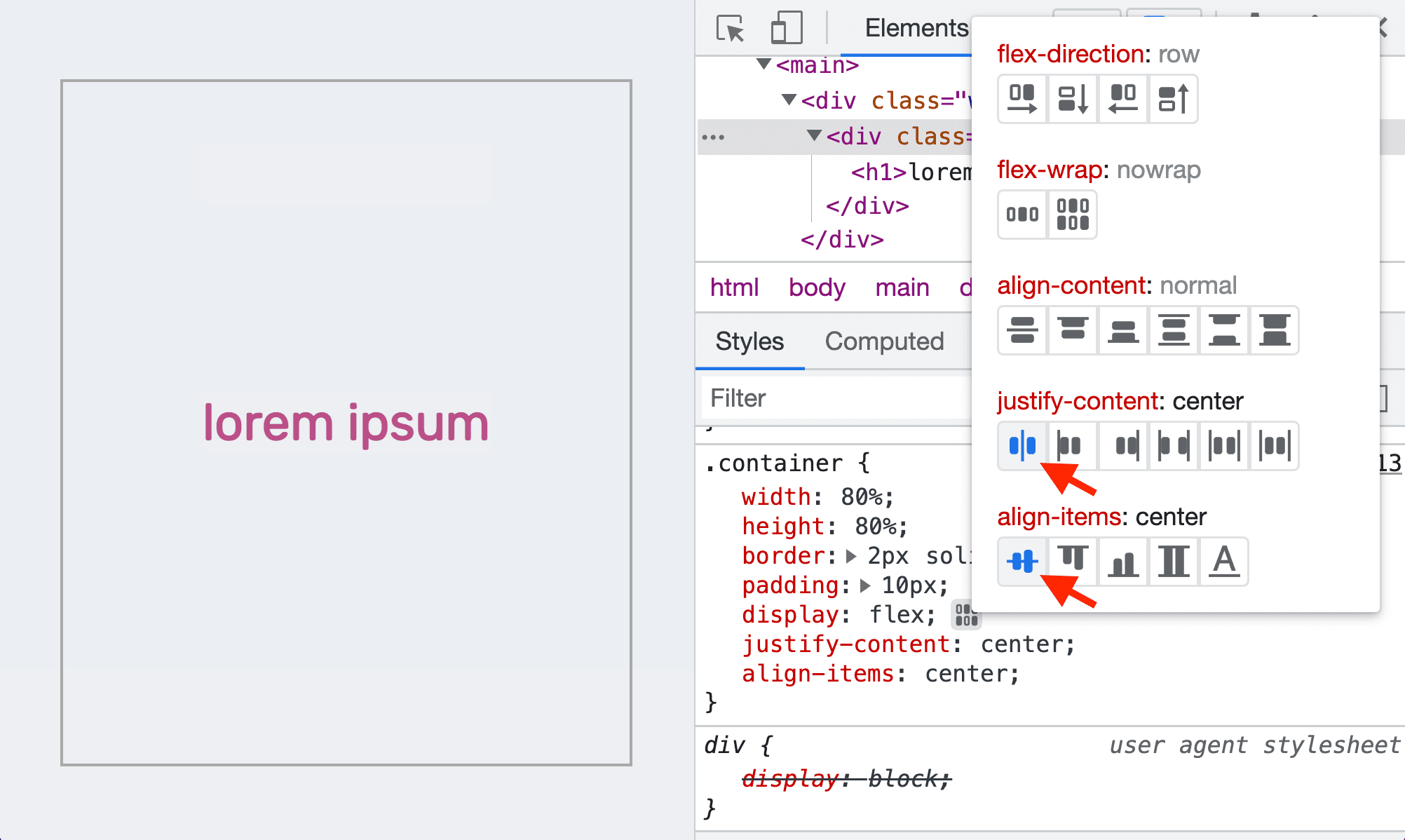This screenshot has width=1405, height=840.
Task: Toggle justify-content space-between option
Action: click(x=1172, y=445)
